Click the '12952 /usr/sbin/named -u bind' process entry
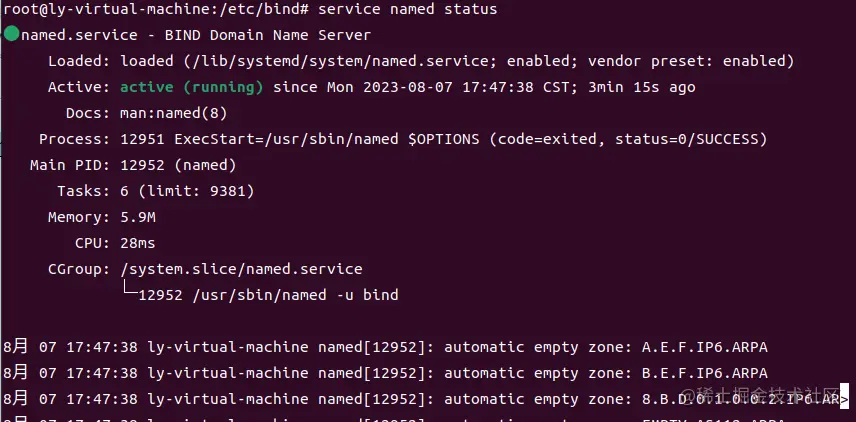This screenshot has width=856, height=422. [x=268, y=295]
